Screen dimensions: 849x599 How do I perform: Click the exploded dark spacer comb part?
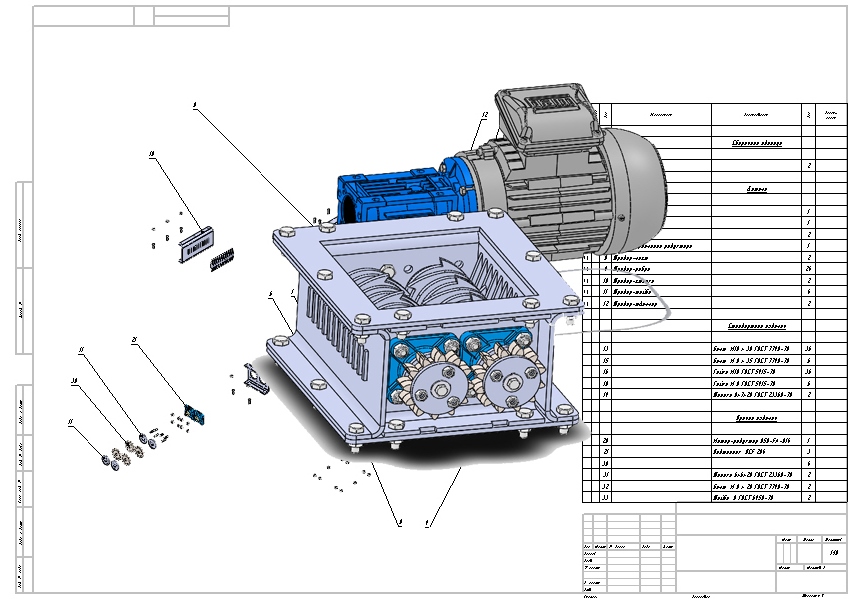tap(222, 259)
